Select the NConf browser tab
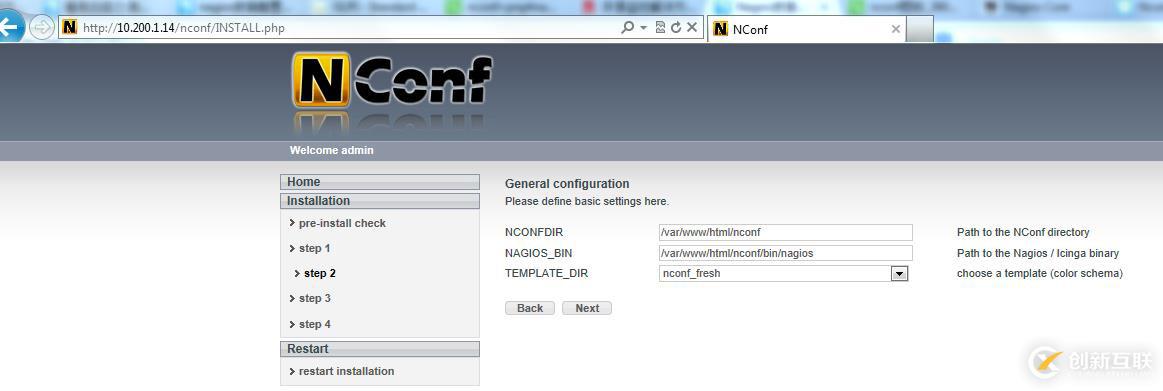Image resolution: width=1163 pixels, height=391 pixels. tap(806, 29)
